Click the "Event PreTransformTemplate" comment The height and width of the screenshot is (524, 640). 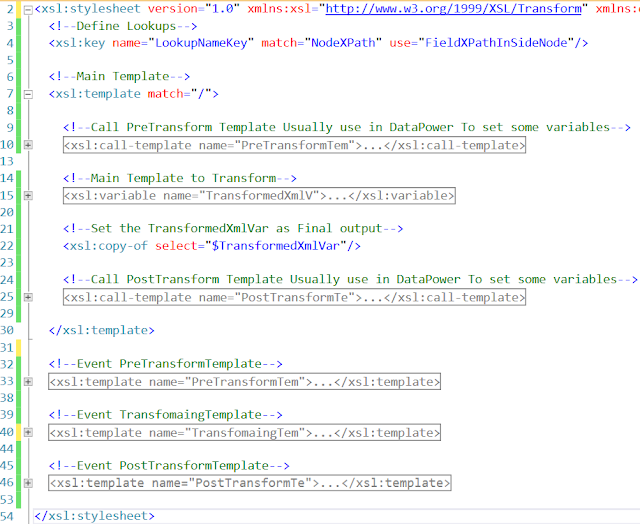(x=166, y=364)
